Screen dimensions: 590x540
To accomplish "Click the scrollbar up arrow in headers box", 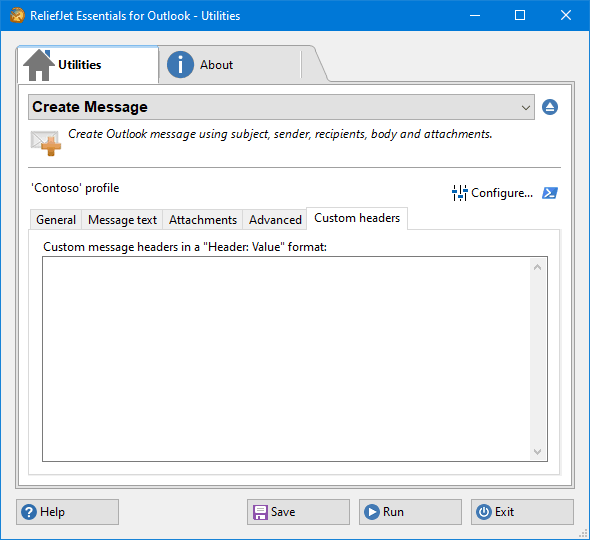I will tap(537, 268).
